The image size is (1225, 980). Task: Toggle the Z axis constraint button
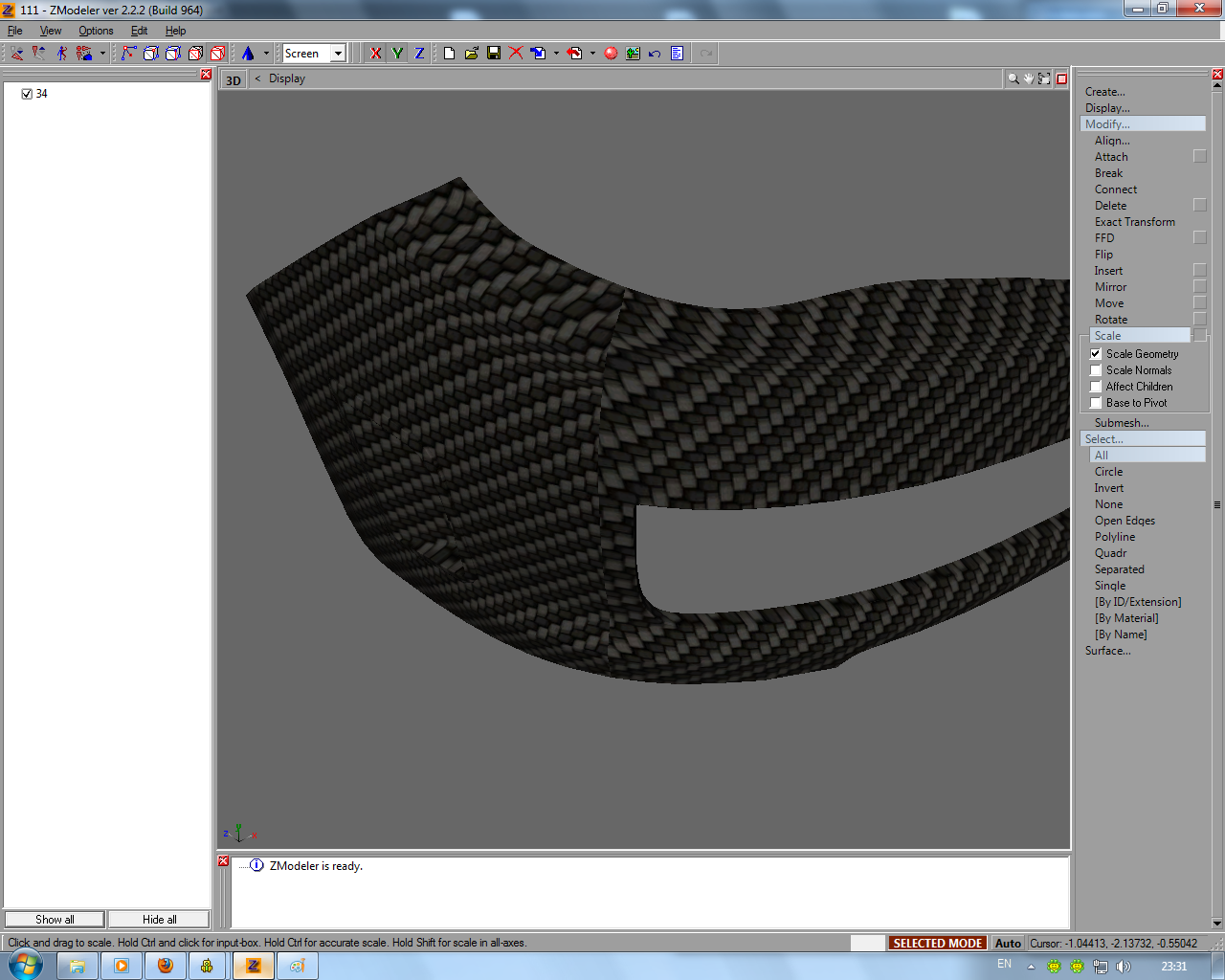(x=419, y=54)
